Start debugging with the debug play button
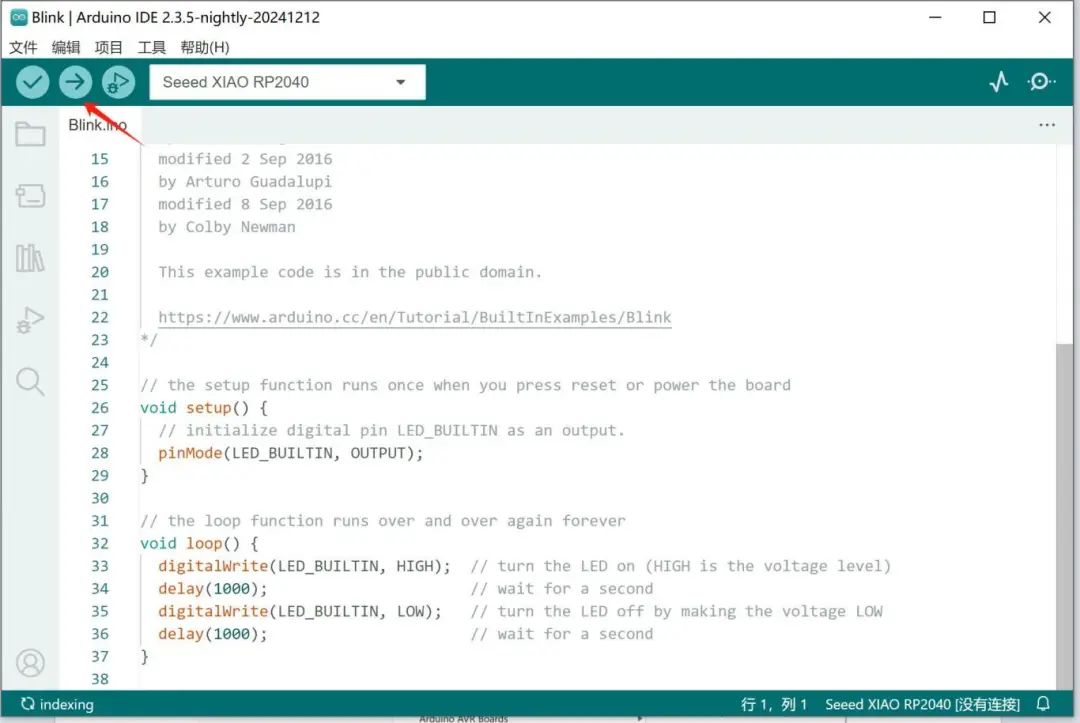 tap(118, 83)
